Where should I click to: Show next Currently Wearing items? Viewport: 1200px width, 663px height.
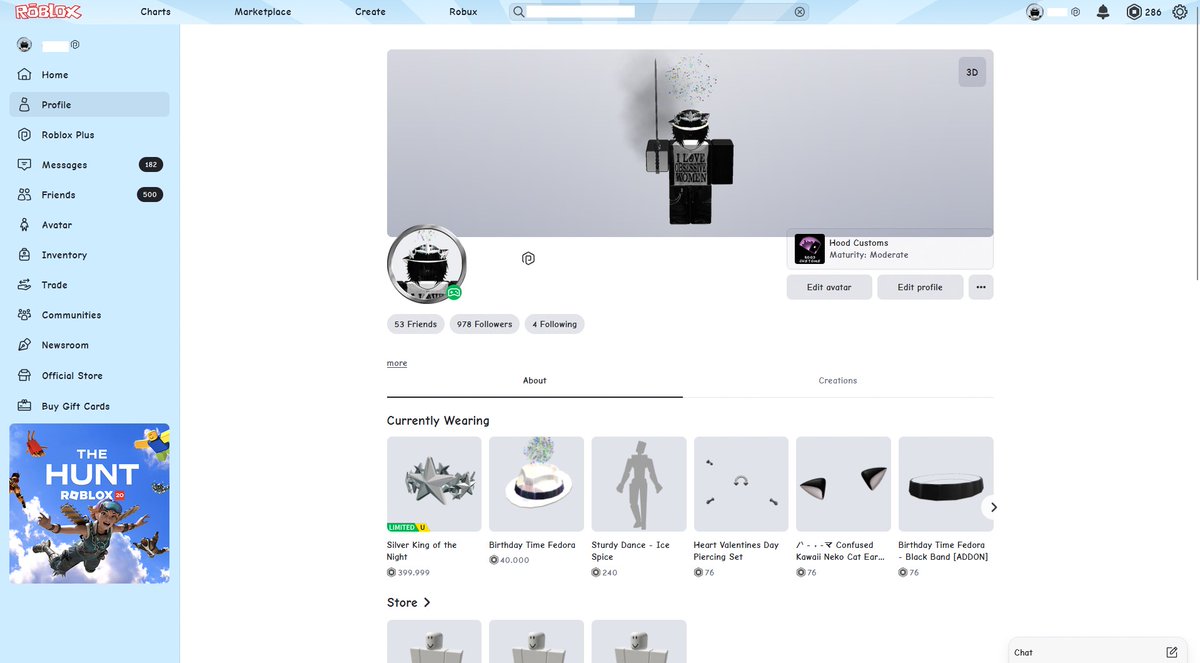coord(993,507)
